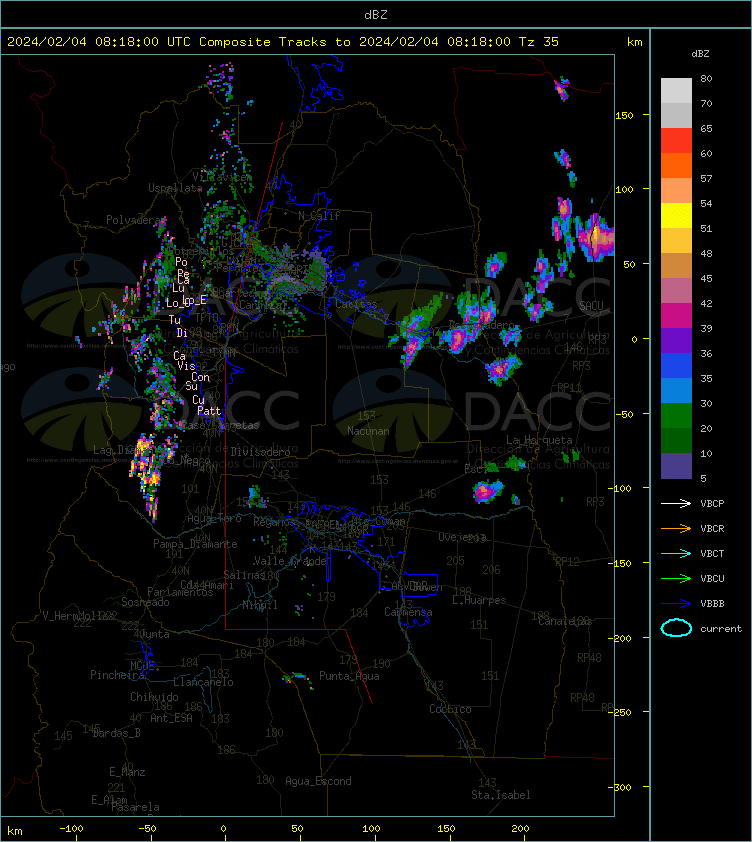Pick the slate-purple 10 dBZ legend swatch

[x=676, y=466]
